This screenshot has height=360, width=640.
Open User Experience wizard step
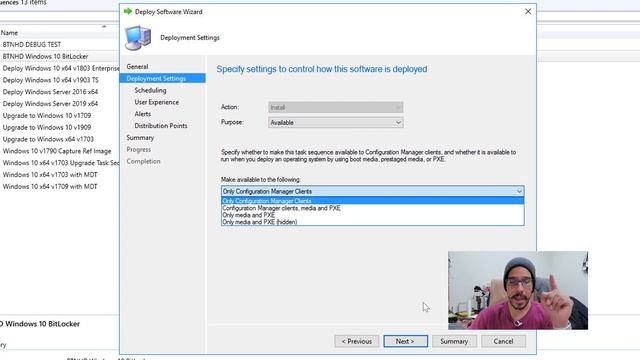point(157,102)
